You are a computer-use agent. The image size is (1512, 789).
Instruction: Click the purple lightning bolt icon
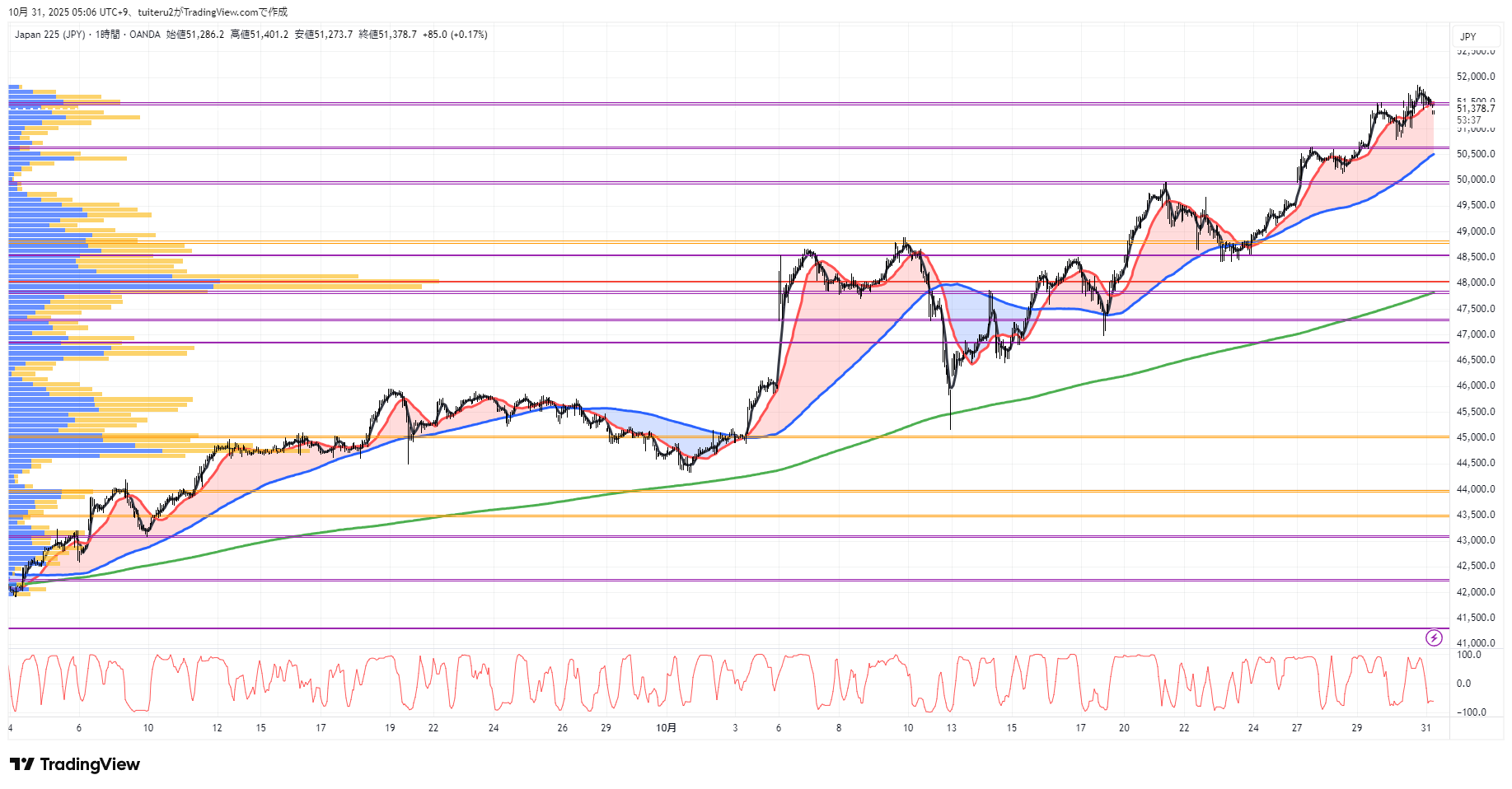tap(1434, 637)
